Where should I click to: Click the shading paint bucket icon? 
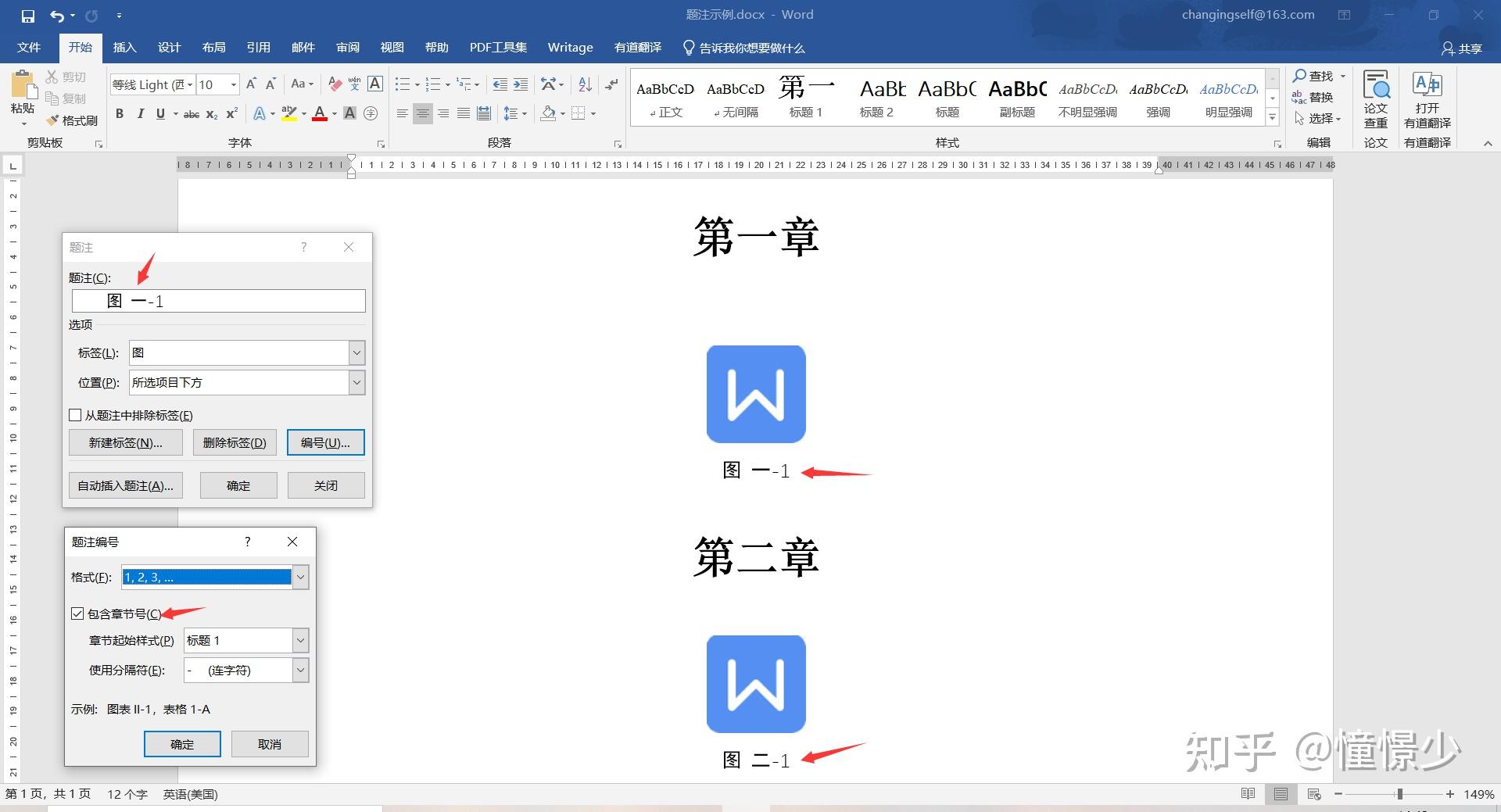tap(548, 114)
